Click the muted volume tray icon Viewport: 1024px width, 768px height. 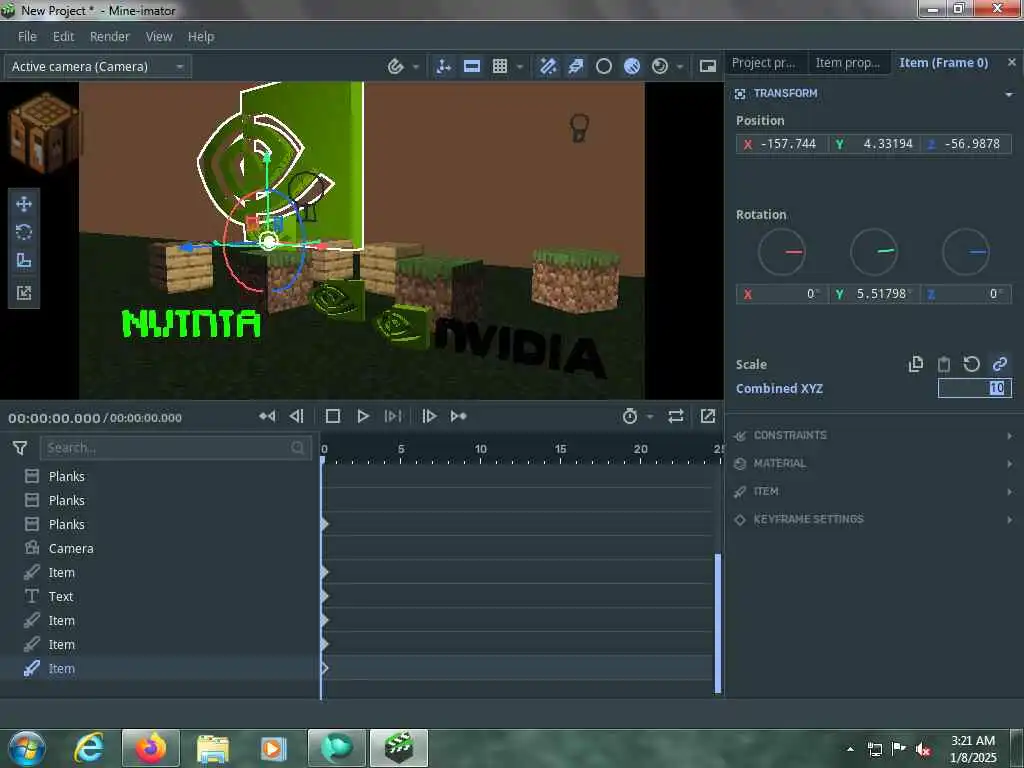click(x=923, y=750)
